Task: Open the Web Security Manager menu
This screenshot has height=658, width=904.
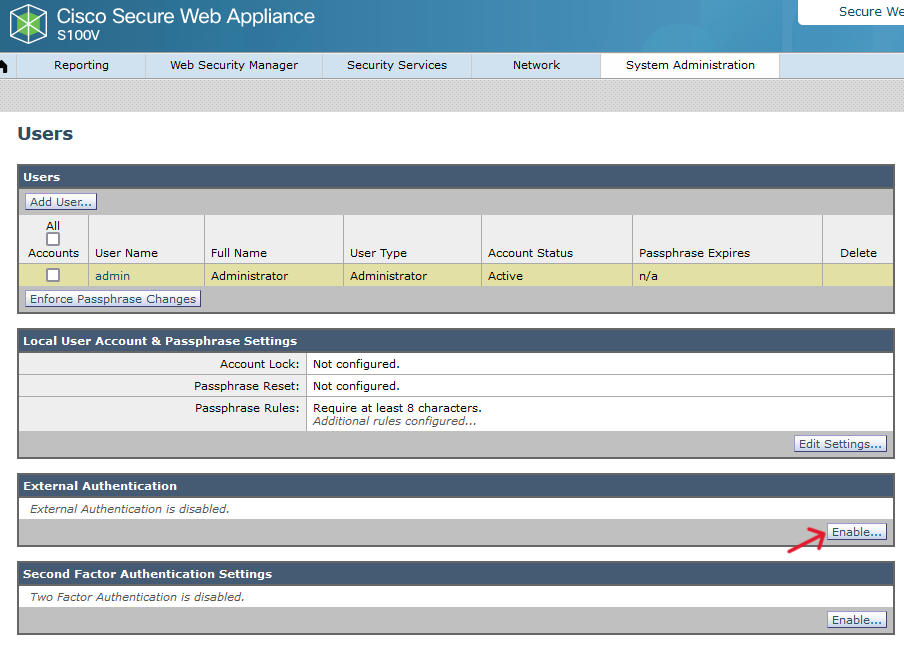Action: click(x=234, y=65)
